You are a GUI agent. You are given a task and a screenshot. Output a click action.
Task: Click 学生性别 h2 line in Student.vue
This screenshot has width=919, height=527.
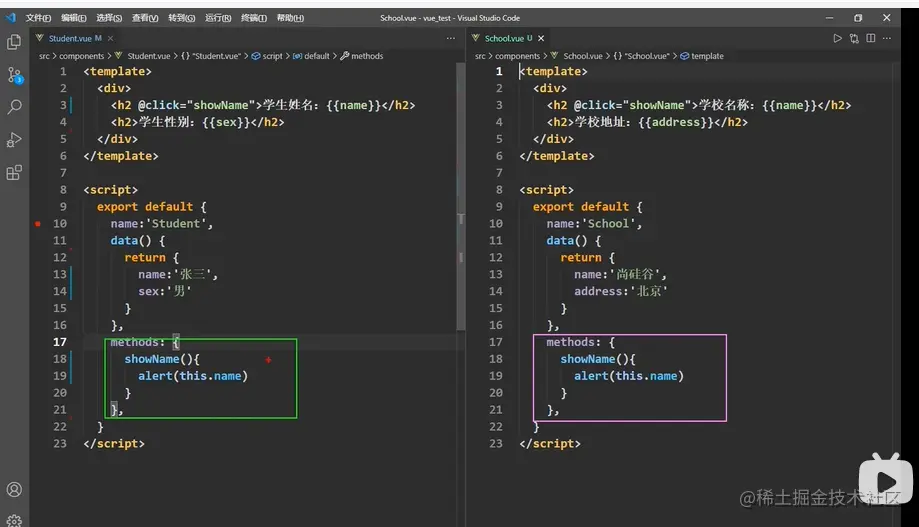tap(197, 123)
